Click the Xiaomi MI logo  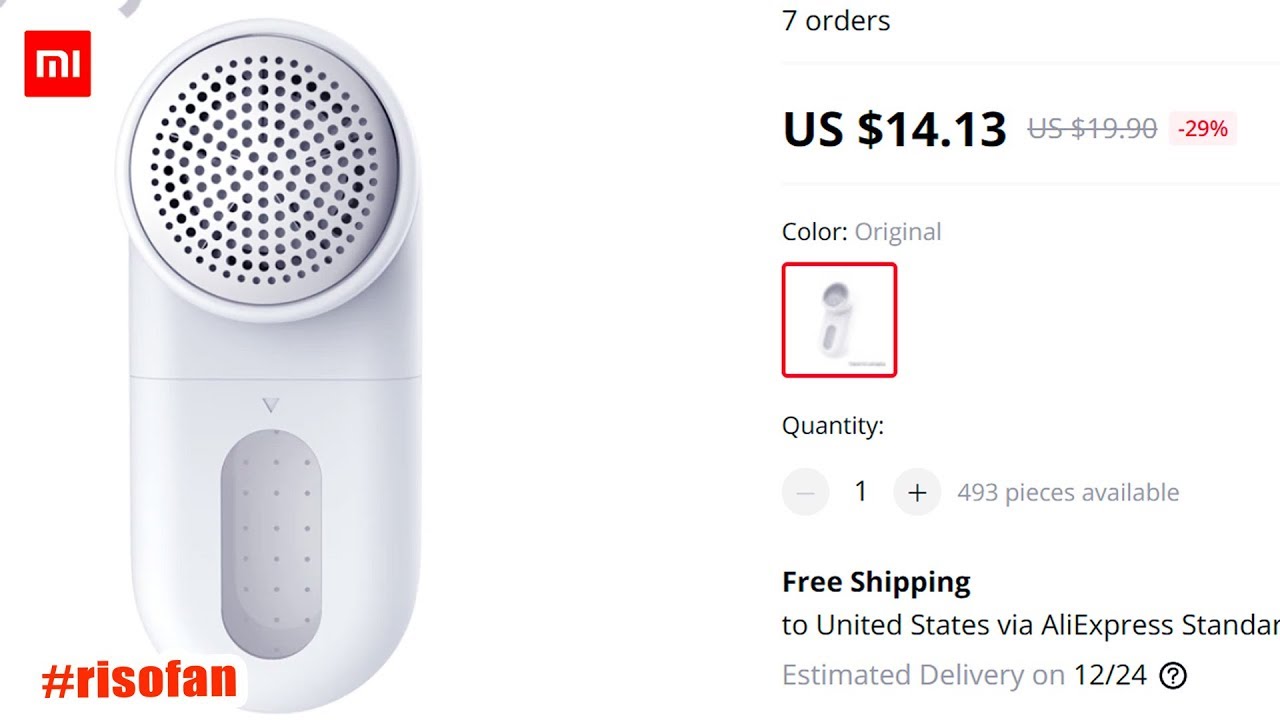click(57, 63)
